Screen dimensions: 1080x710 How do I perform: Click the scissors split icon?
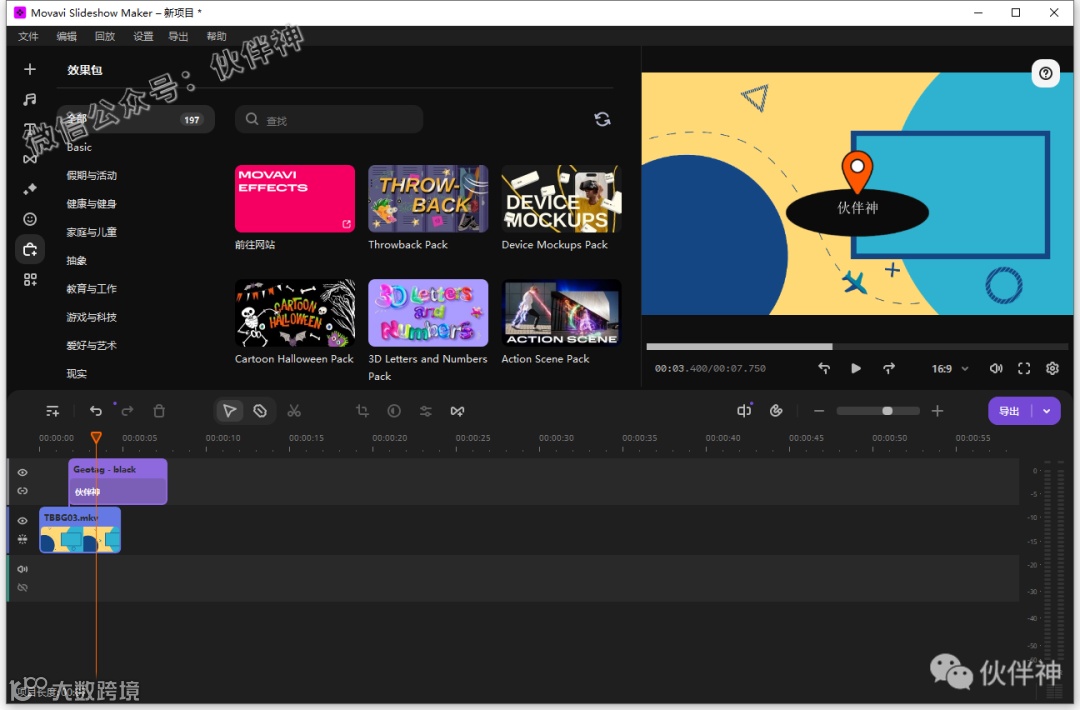point(294,411)
